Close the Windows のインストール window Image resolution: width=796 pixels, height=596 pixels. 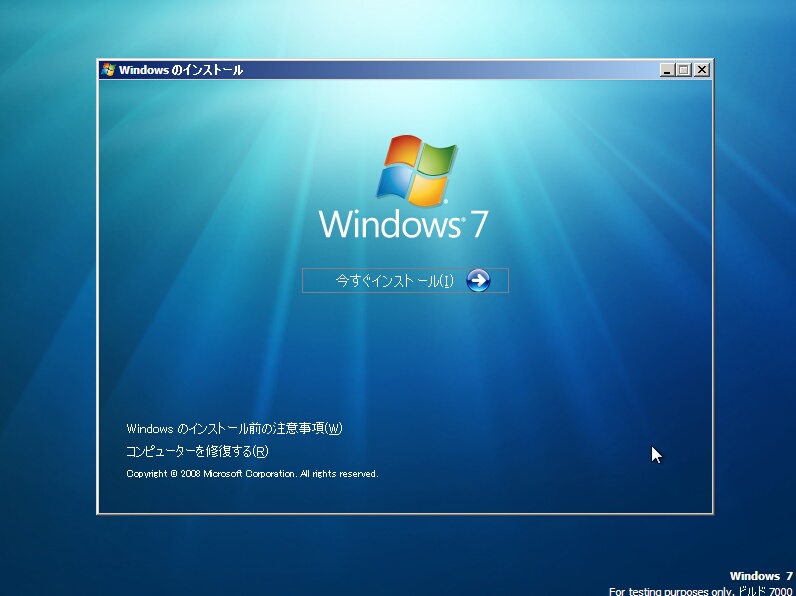(x=702, y=70)
